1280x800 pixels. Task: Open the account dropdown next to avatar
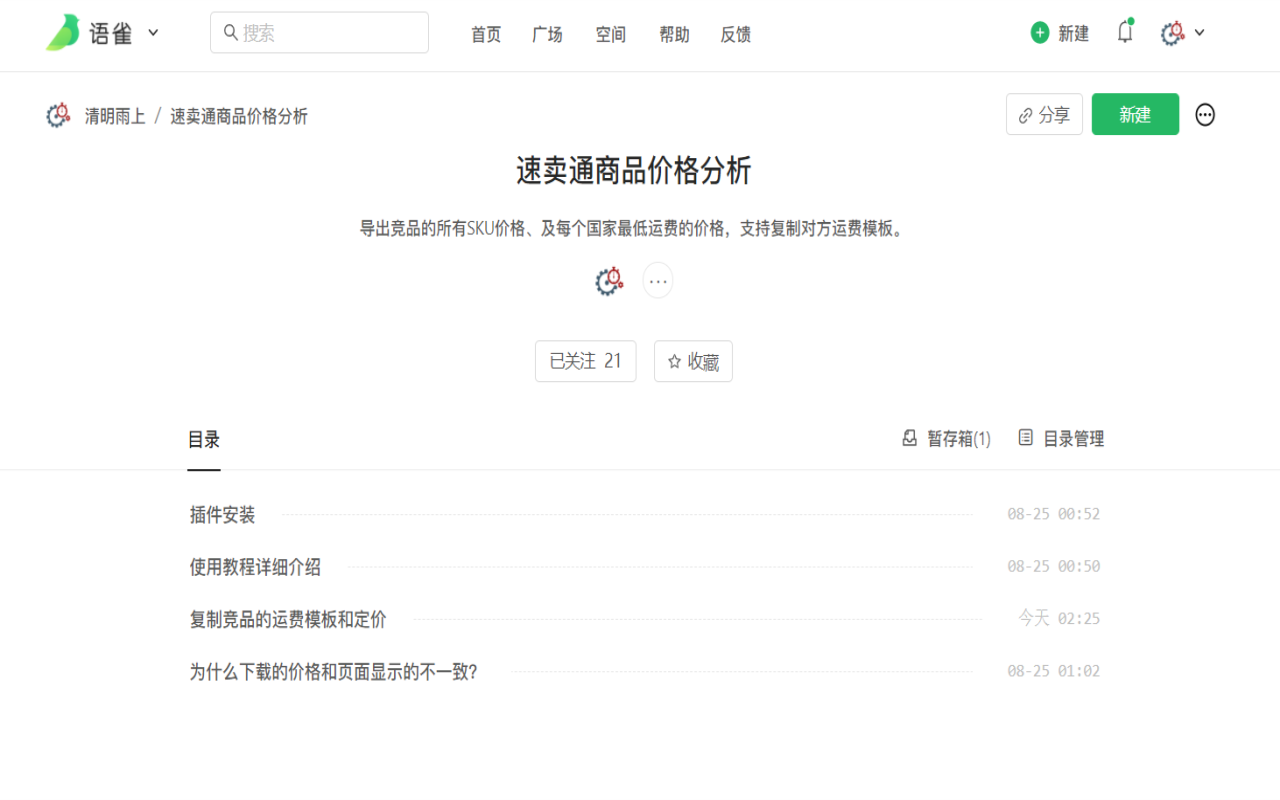pos(1200,31)
